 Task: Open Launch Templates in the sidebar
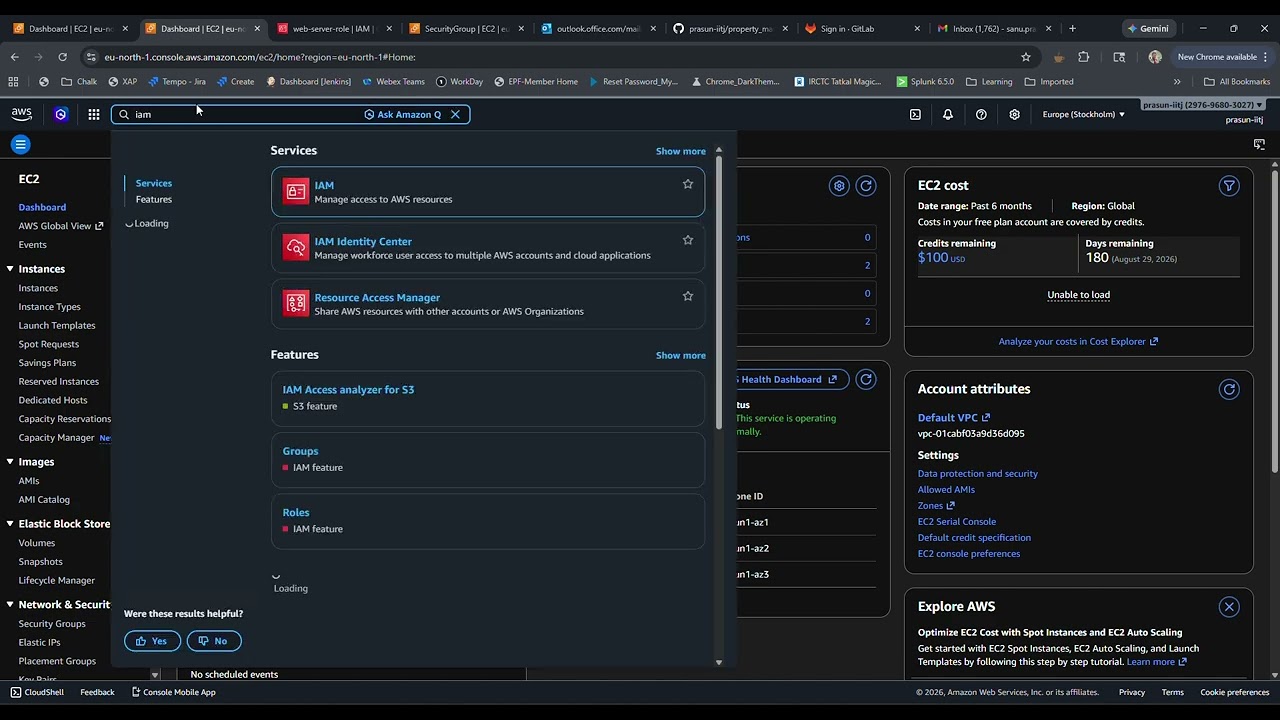coord(57,325)
